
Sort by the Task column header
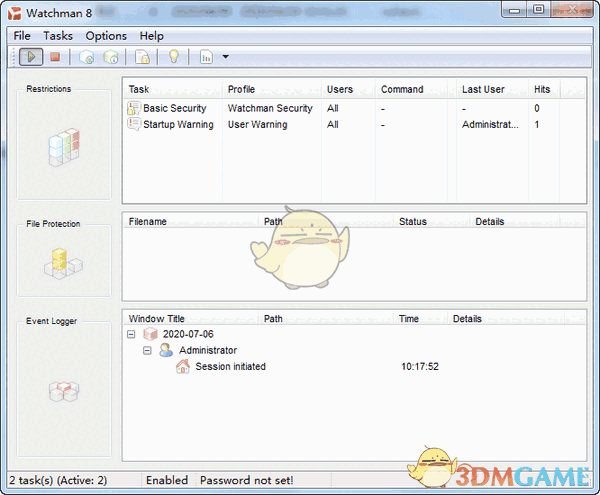[x=173, y=89]
